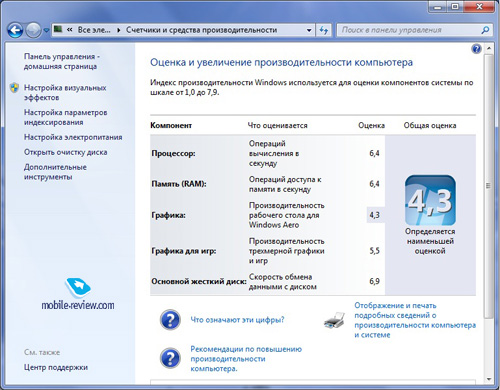This screenshot has width=500, height=390.
Task: Click the 'Общая оценка' column header
Action: click(430, 126)
